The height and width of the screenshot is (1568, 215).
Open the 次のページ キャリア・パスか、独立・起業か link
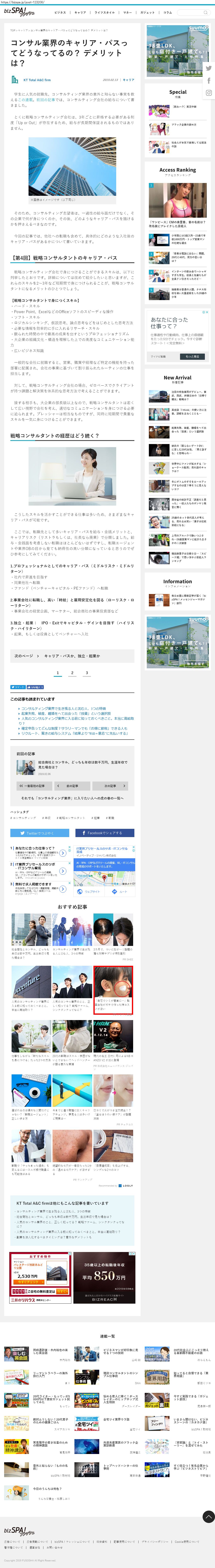(73, 656)
